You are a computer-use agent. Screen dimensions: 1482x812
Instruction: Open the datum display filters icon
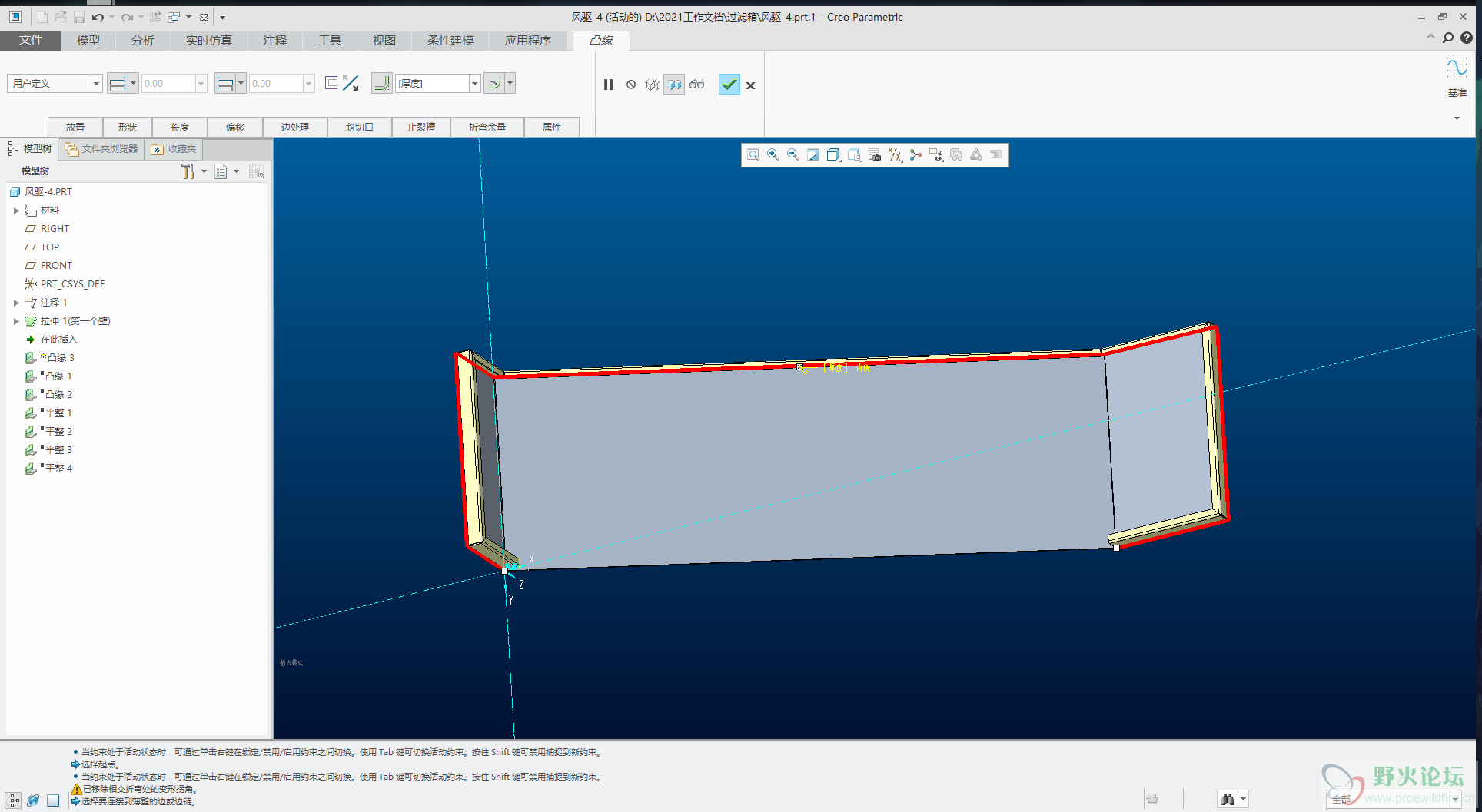click(895, 154)
